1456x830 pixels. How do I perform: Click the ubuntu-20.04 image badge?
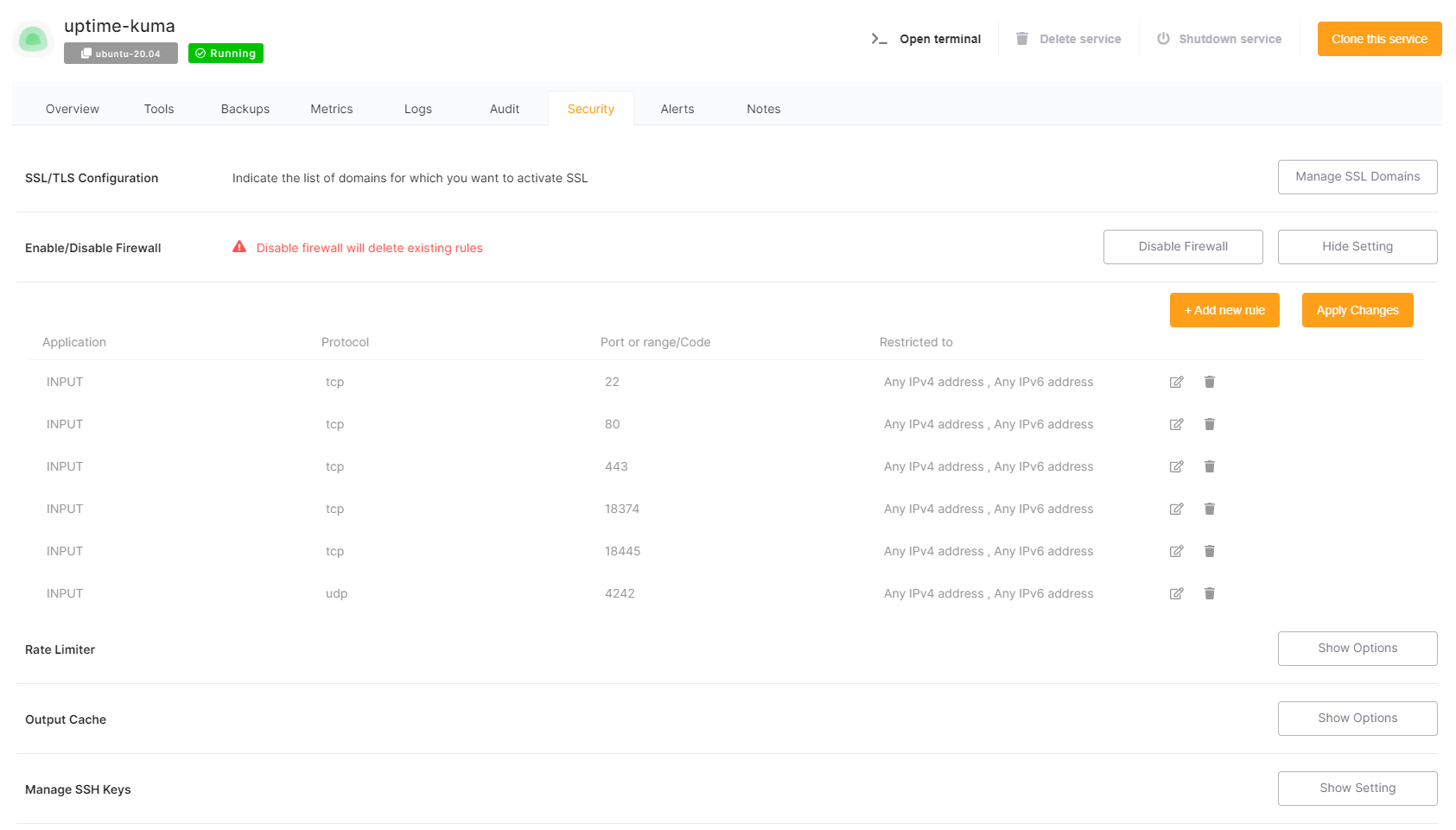pyautogui.click(x=121, y=54)
